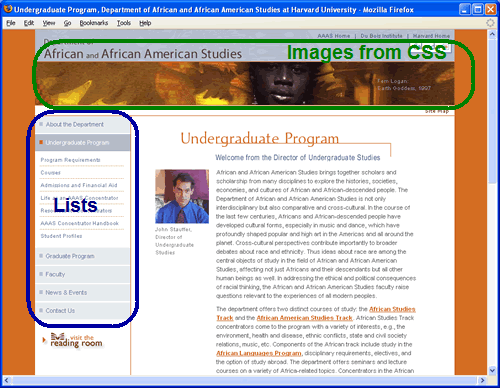Click visit the reading room graphic
The image size is (500, 388).
[73, 340]
